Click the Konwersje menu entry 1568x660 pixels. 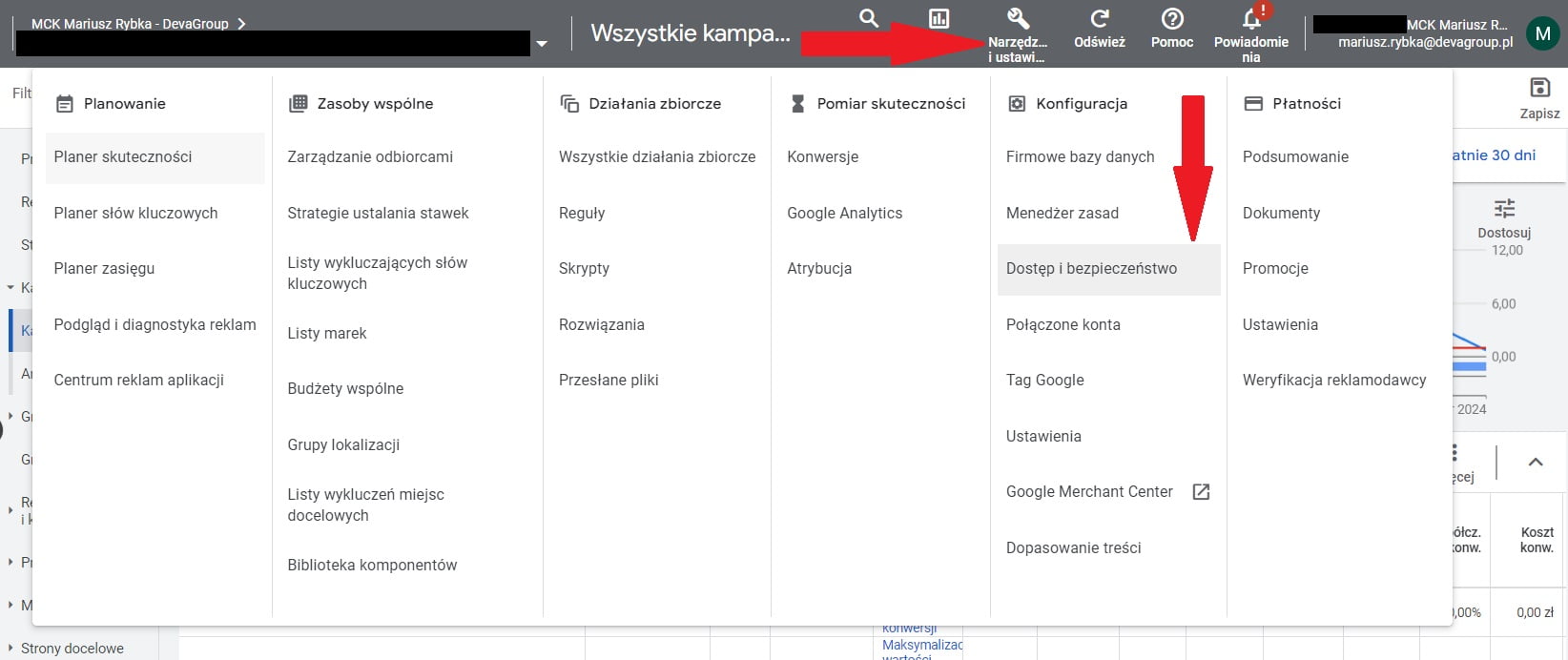tap(822, 157)
